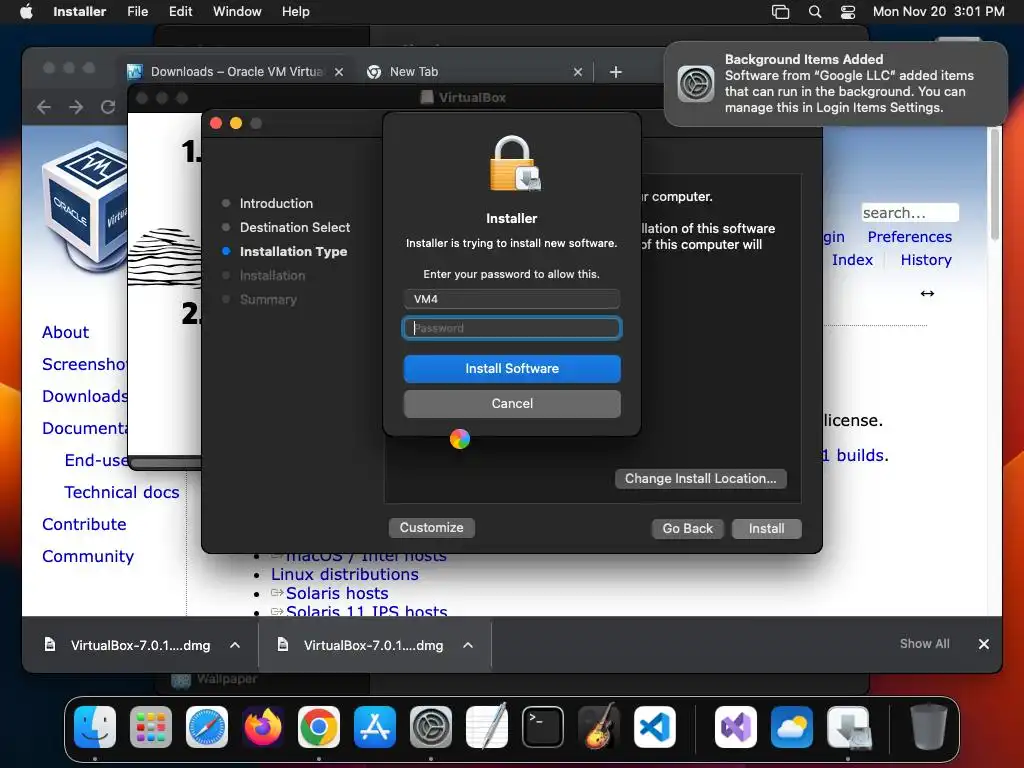Close the Chrome downloads bar
The image size is (1024, 768).
(x=984, y=644)
